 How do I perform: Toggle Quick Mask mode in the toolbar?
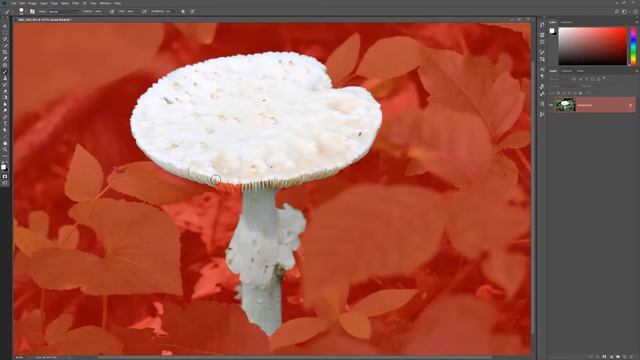point(5,176)
